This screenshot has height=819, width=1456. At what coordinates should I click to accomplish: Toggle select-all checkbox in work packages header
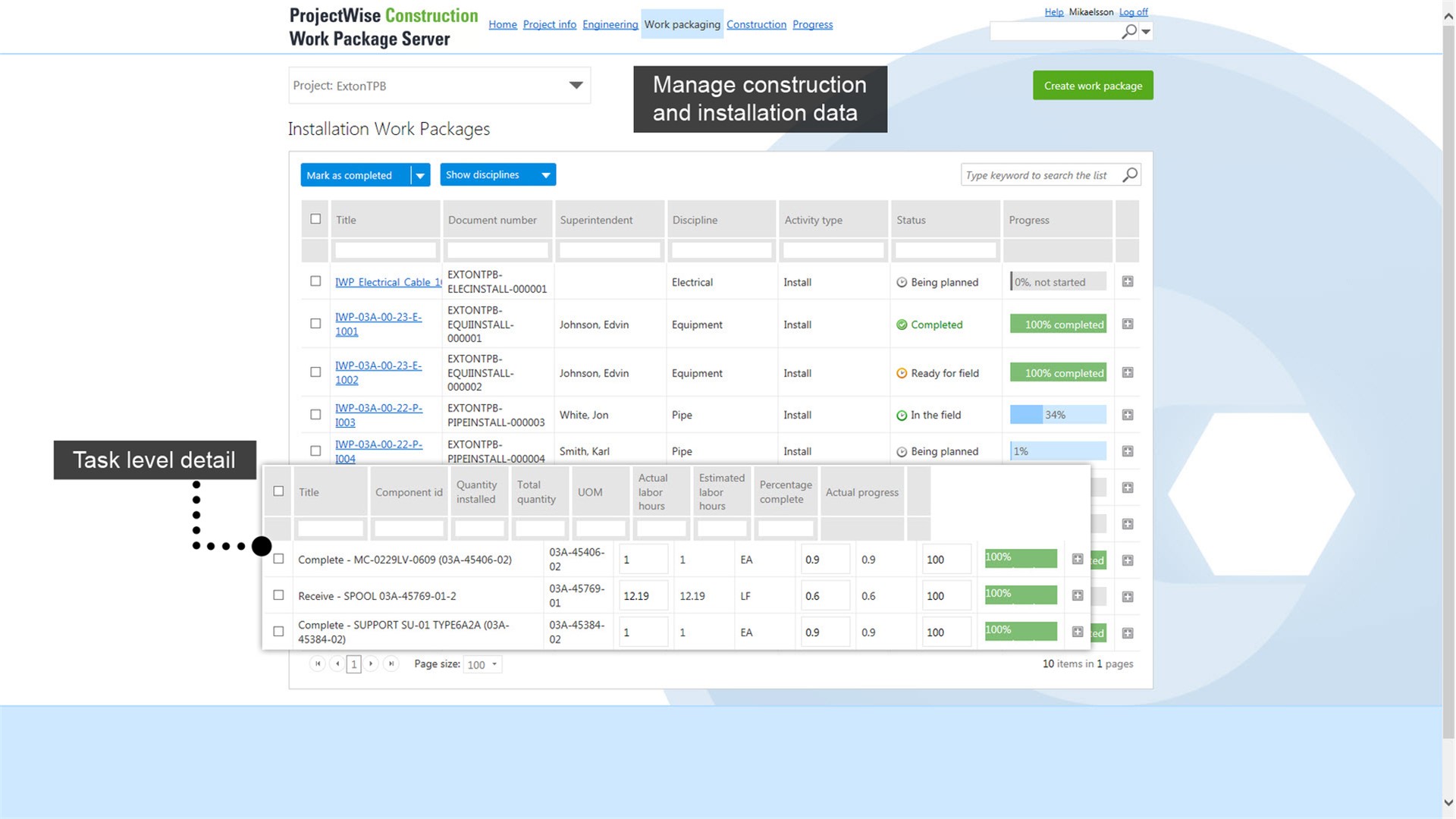click(x=315, y=219)
